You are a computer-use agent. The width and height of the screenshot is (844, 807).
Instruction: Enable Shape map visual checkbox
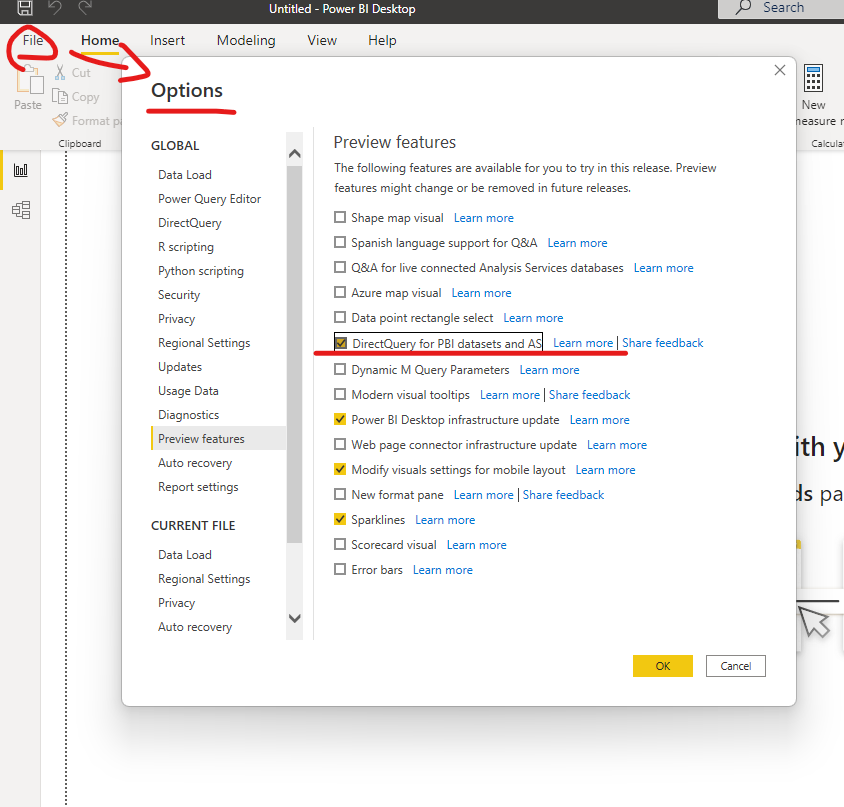pyautogui.click(x=340, y=217)
